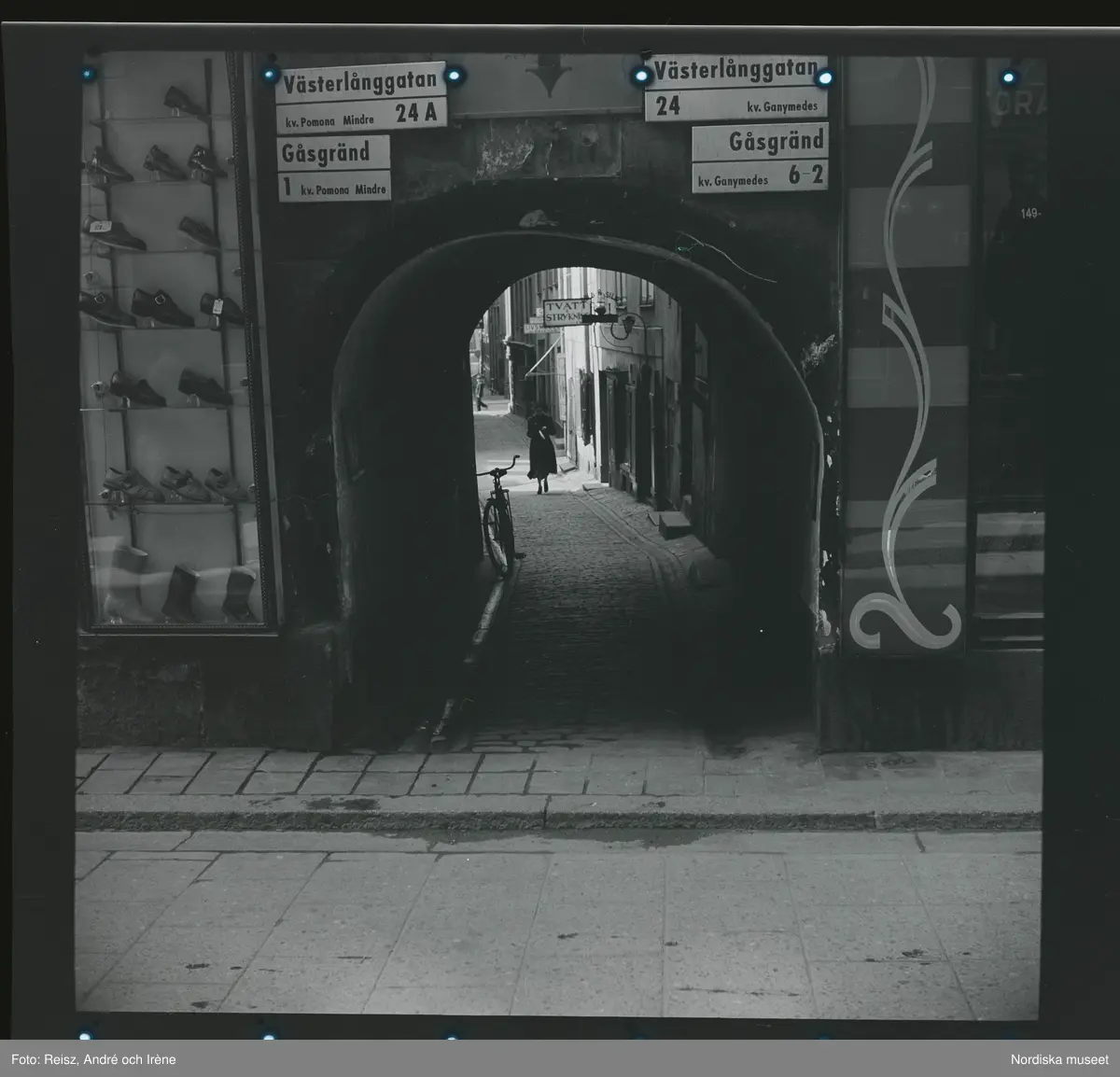Click the hanging TVÄTT laundry sign
1120x1077 pixels.
[564, 313]
